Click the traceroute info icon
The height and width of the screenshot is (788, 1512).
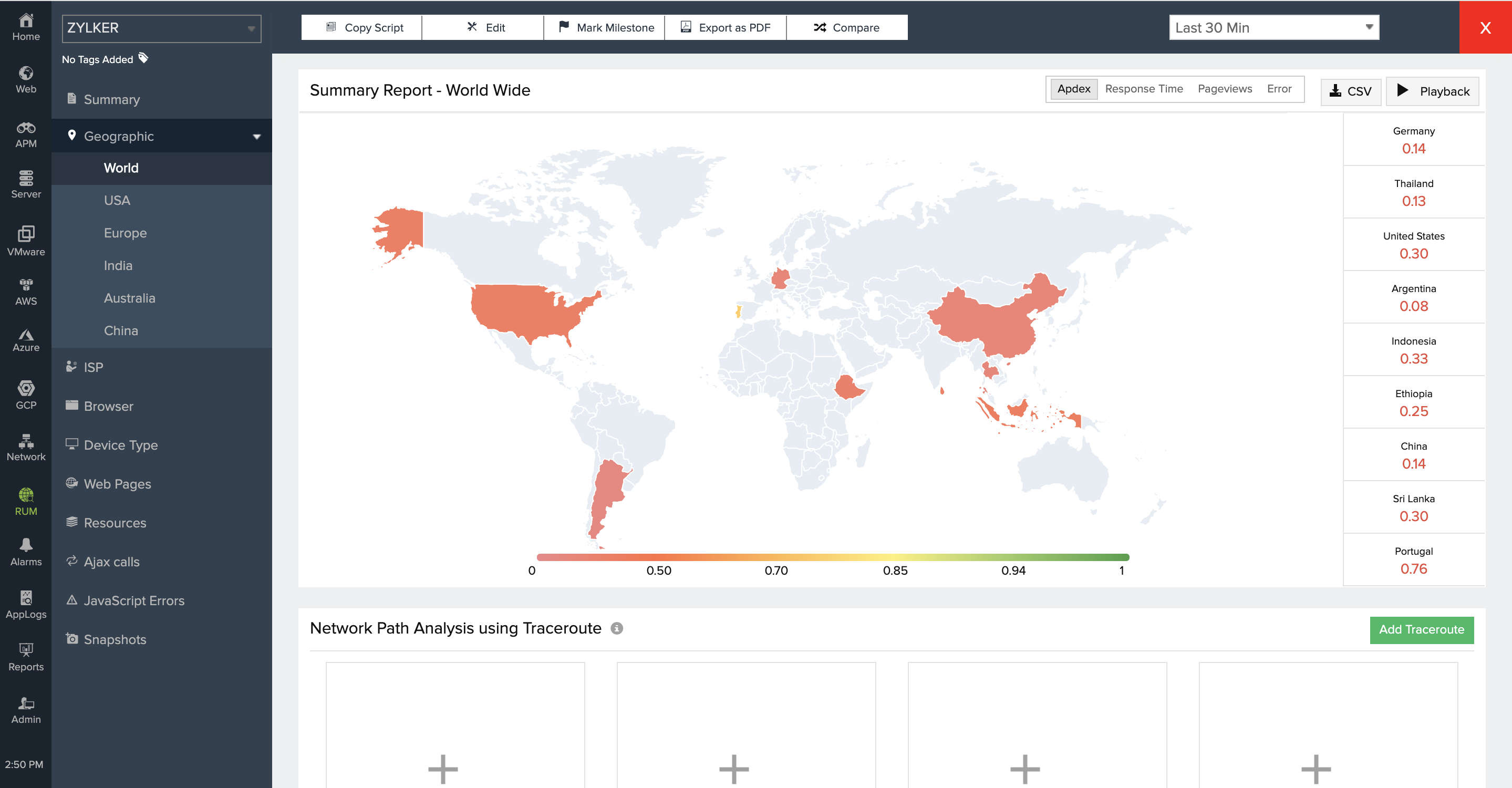tap(616, 628)
